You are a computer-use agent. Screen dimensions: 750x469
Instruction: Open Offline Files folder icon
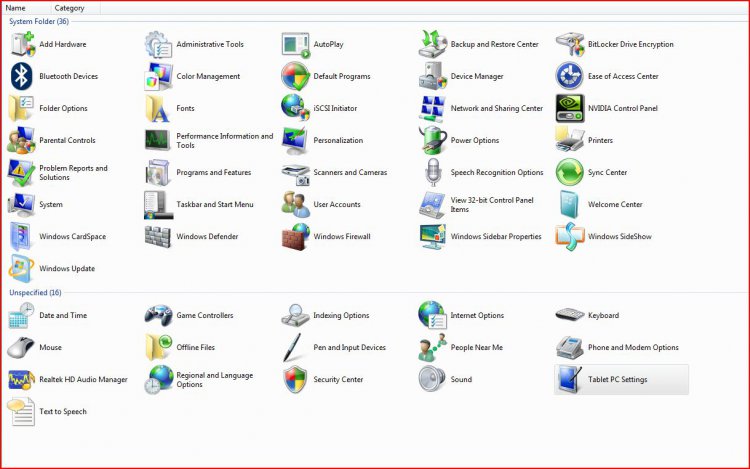tap(158, 347)
